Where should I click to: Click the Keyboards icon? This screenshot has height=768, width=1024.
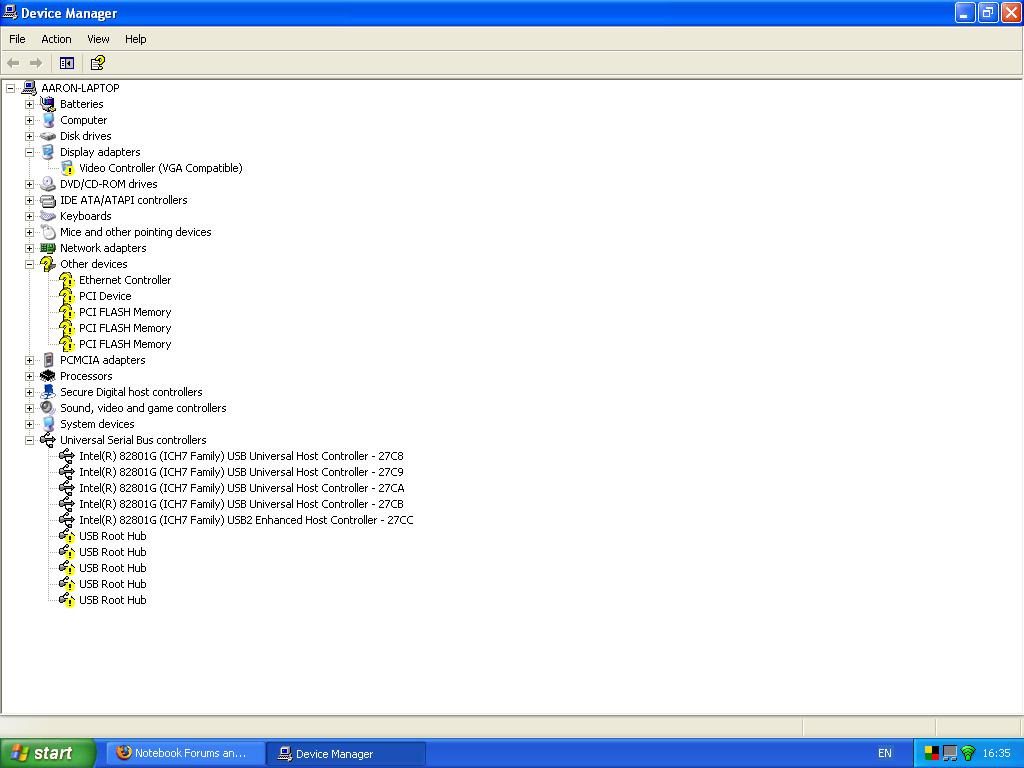[48, 216]
